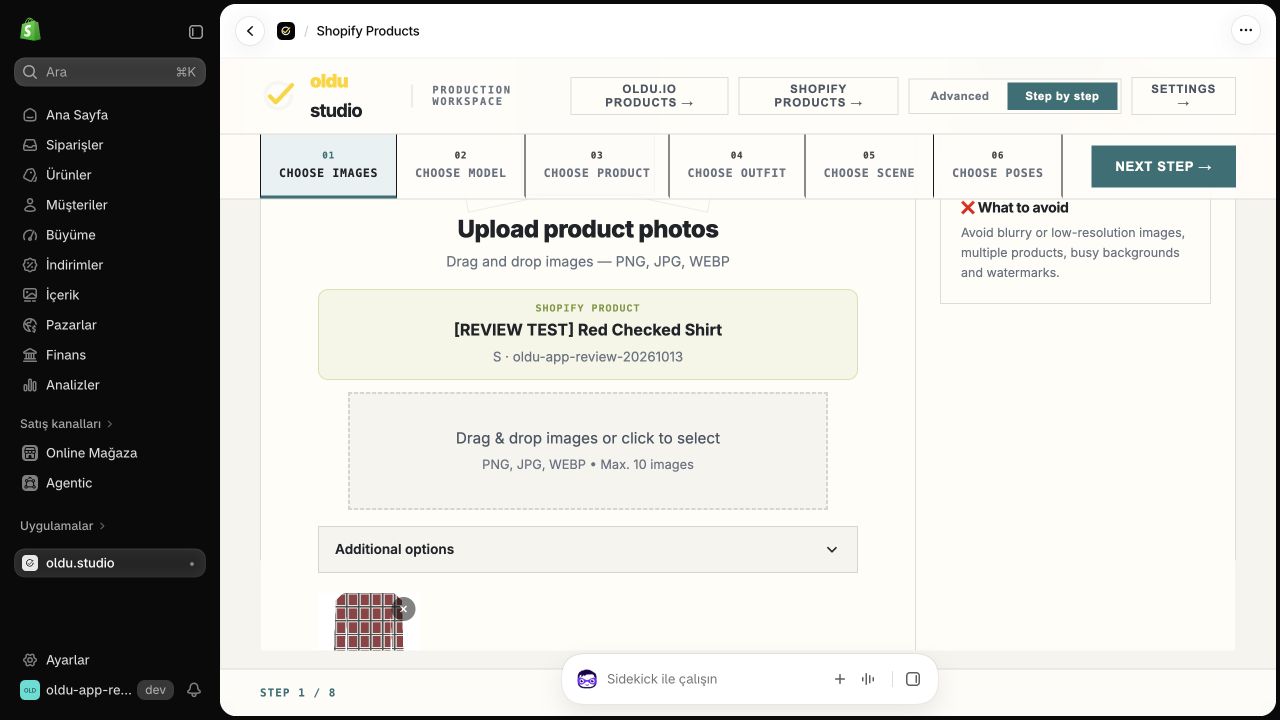Open Ayarlar settings gear icon
1280x720 pixels.
(30, 660)
